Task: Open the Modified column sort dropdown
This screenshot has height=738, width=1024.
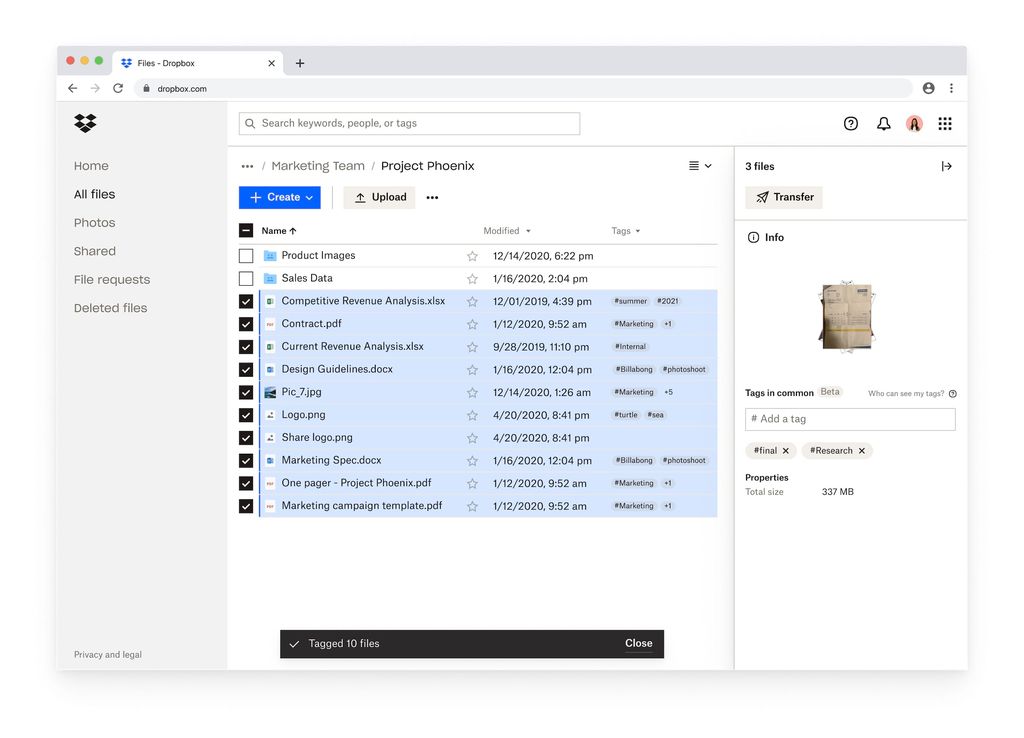Action: click(x=527, y=230)
